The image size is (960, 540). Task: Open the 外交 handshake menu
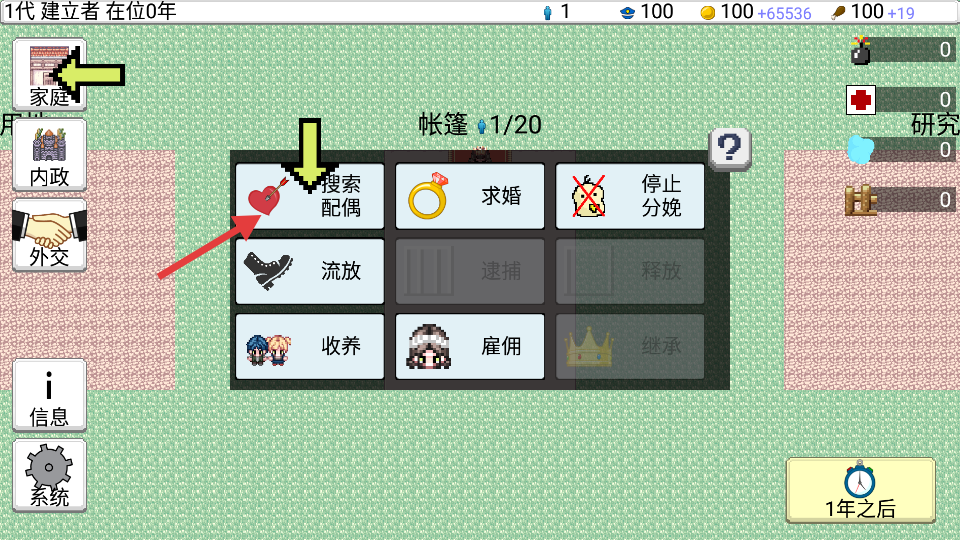tap(49, 235)
